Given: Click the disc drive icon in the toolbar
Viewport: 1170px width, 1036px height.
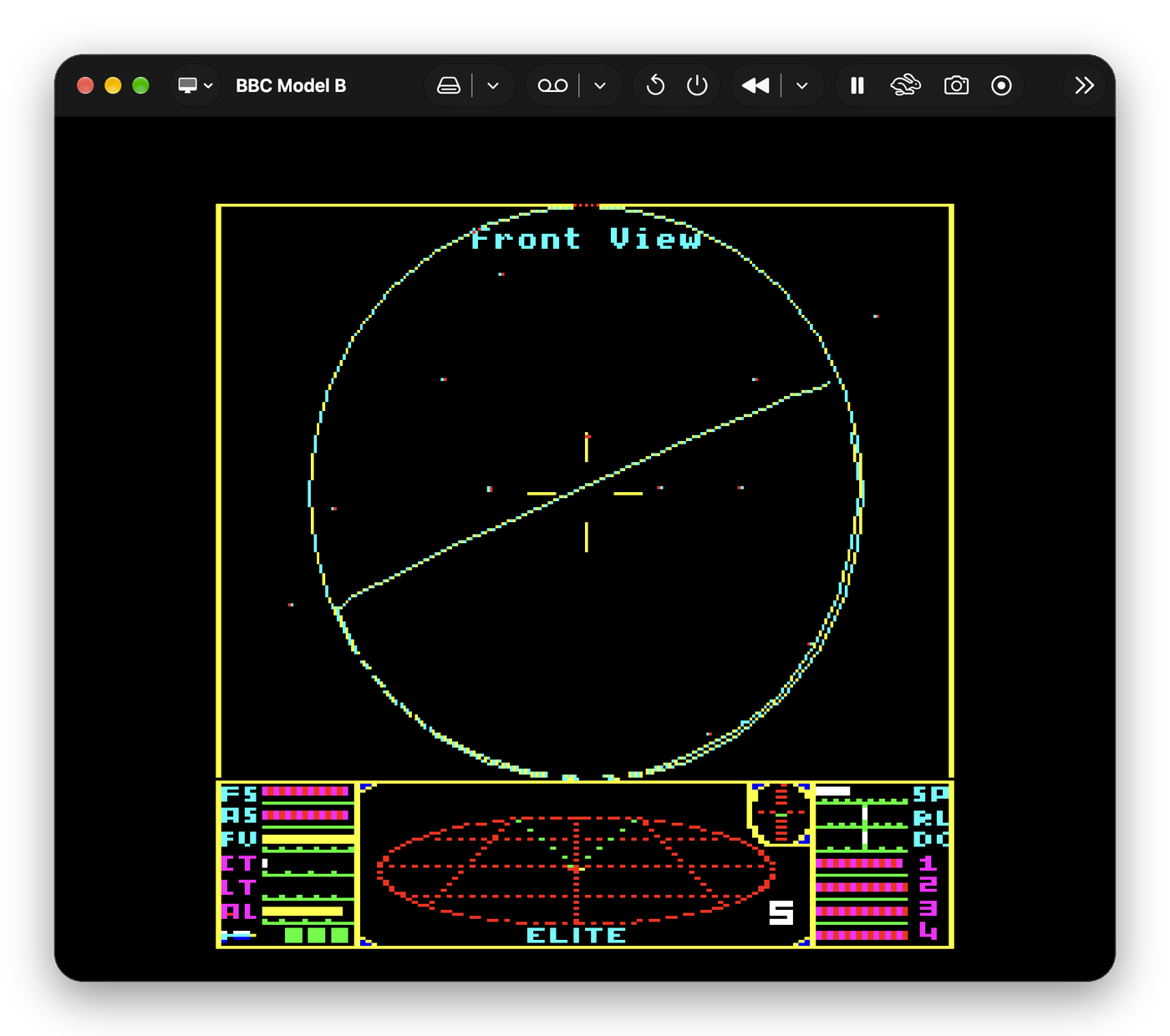Looking at the screenshot, I should pos(449,85).
